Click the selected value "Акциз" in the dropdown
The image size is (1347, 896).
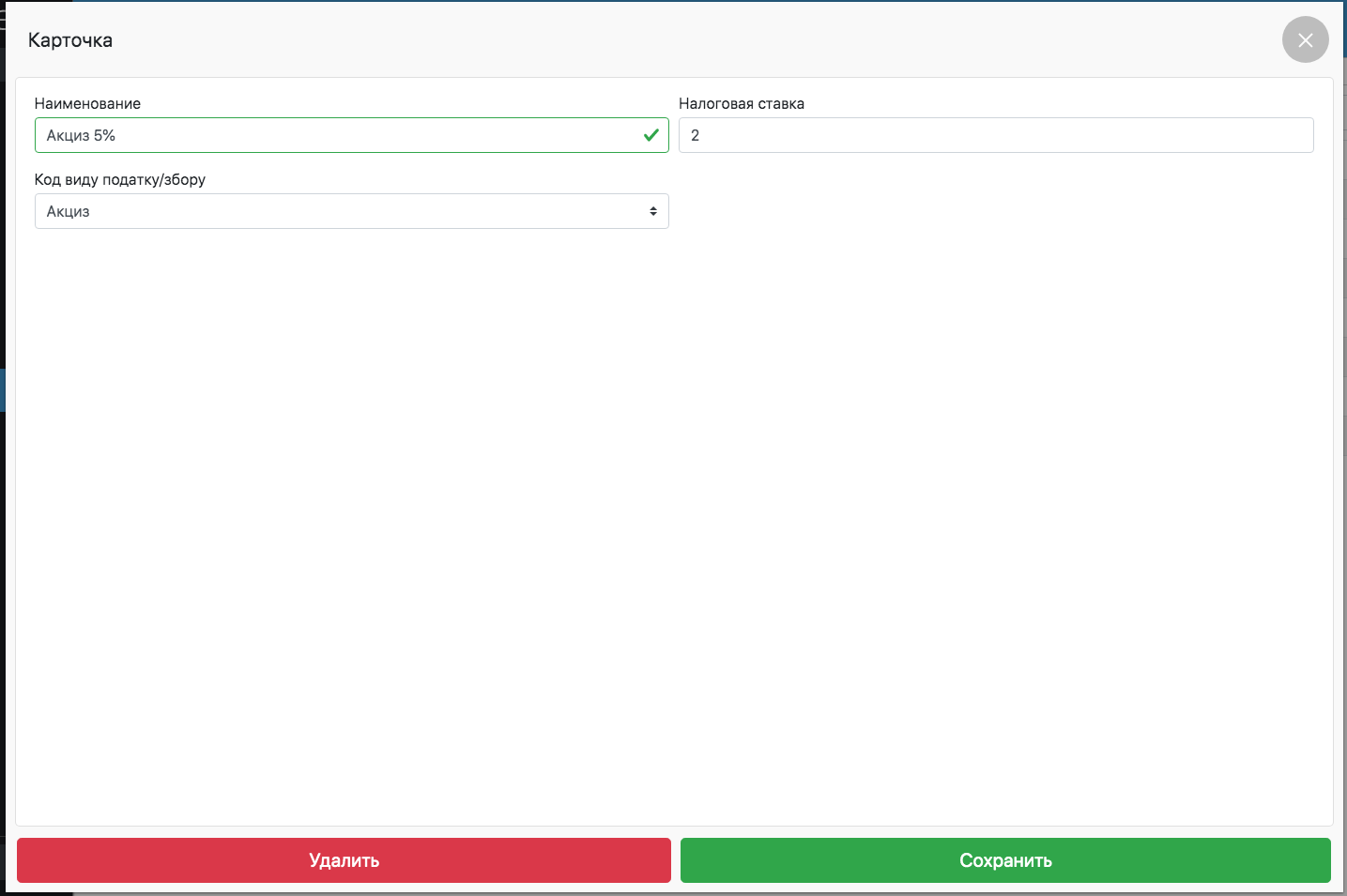[69, 211]
